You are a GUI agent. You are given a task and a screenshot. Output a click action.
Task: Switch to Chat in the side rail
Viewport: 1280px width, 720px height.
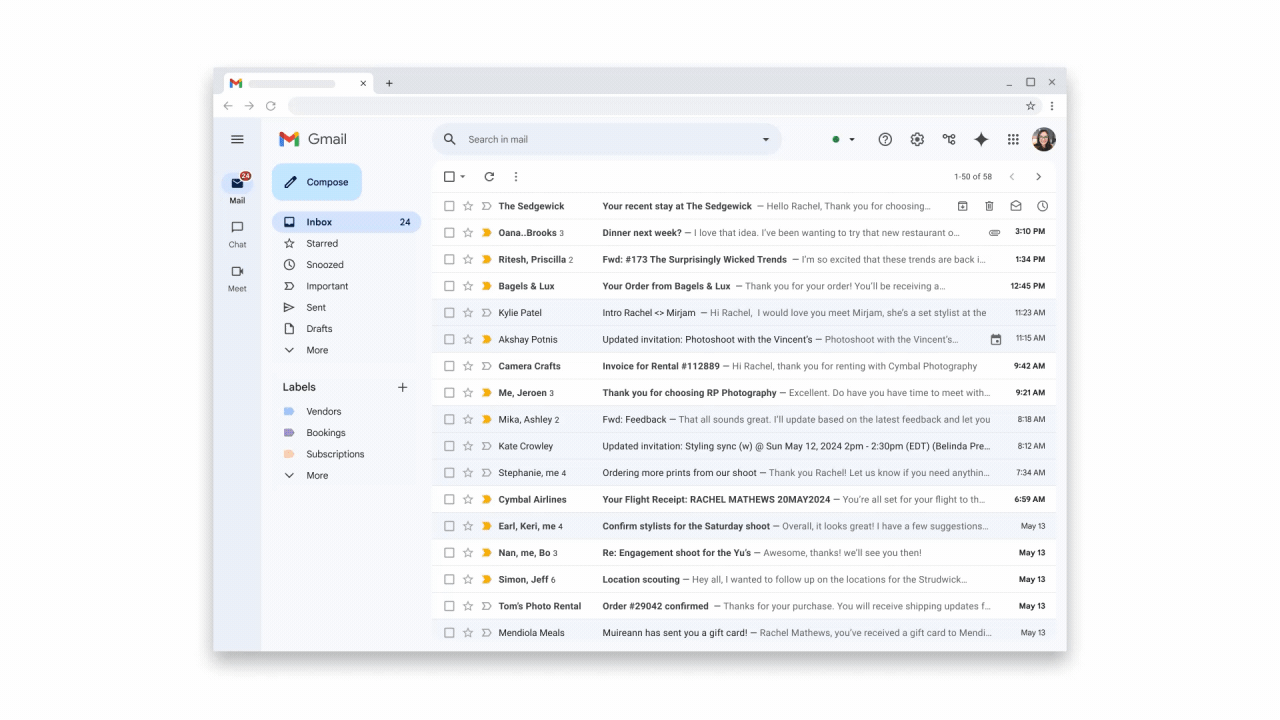click(237, 233)
